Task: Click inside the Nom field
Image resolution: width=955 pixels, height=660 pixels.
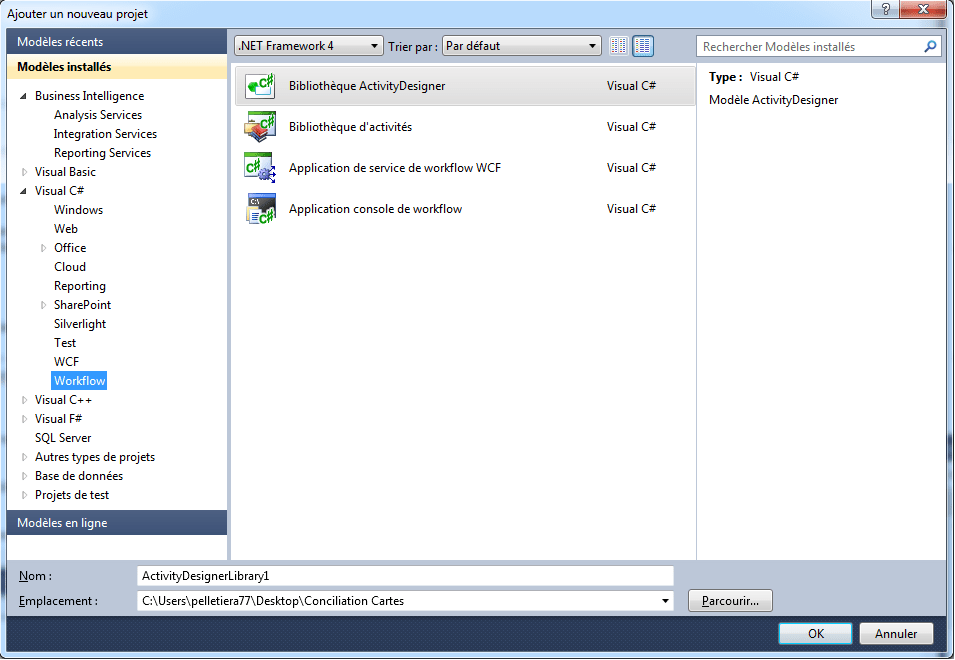Action: (x=400, y=575)
